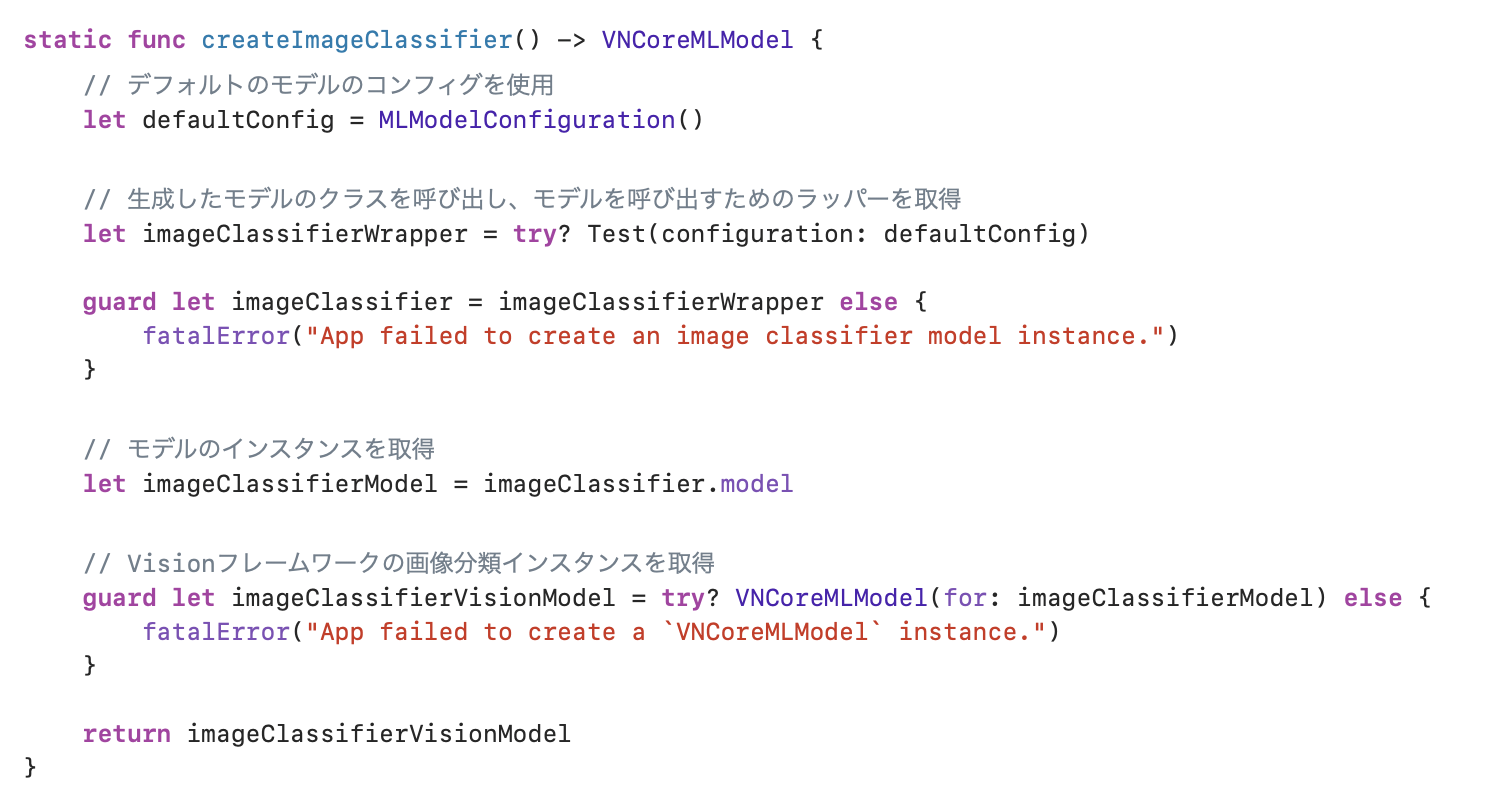Click the createImageClassifier function name

tap(357, 40)
